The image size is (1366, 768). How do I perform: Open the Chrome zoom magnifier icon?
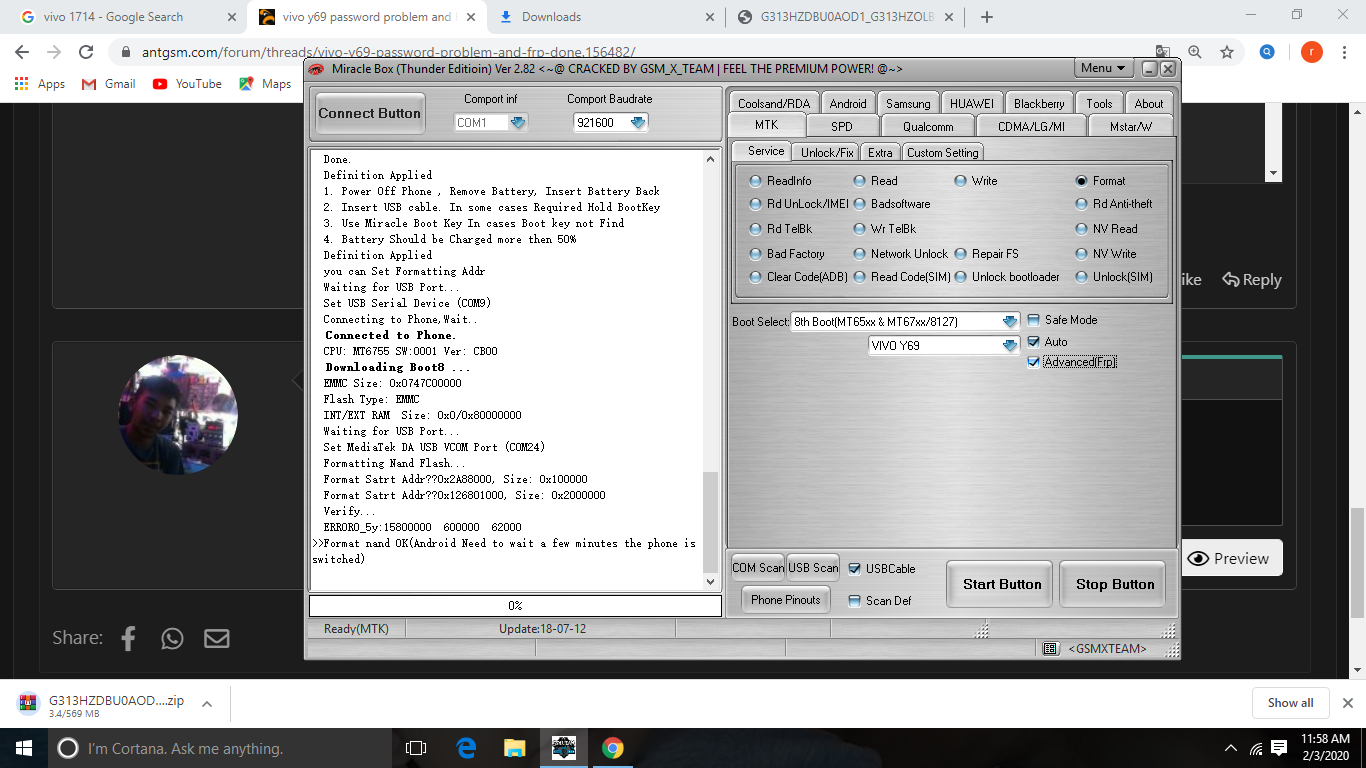coord(1195,52)
